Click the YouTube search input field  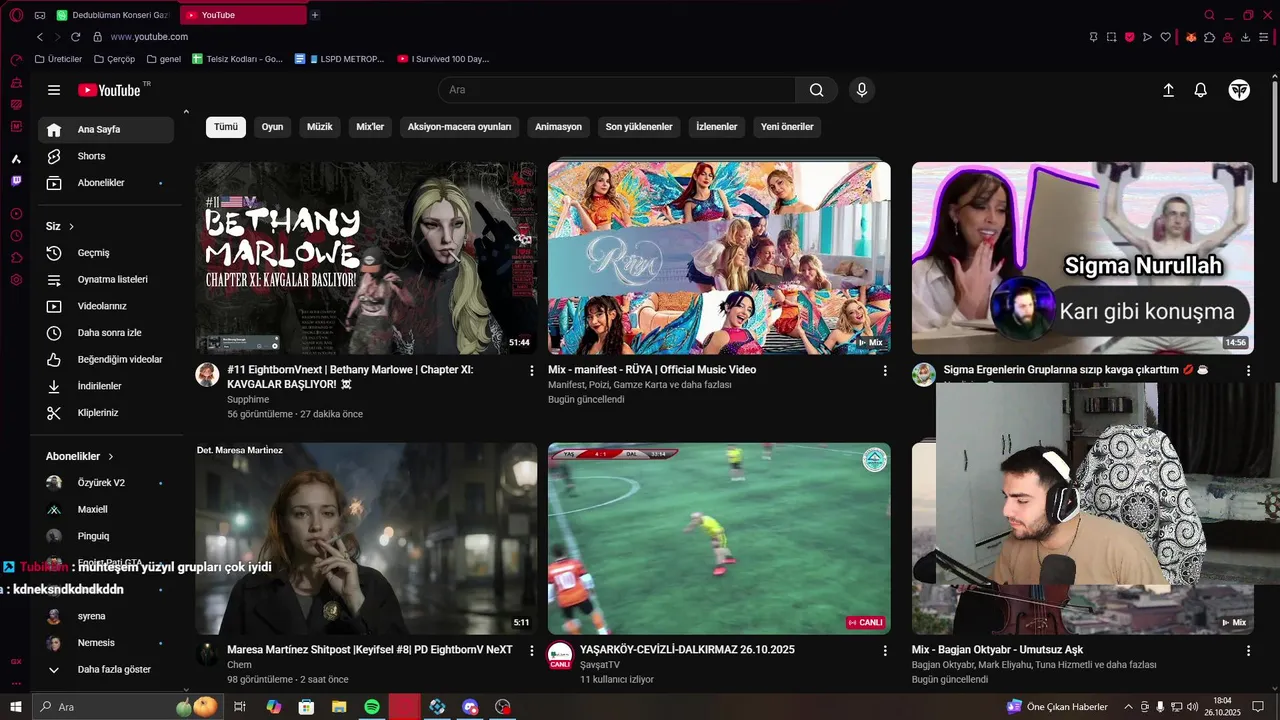(x=617, y=90)
